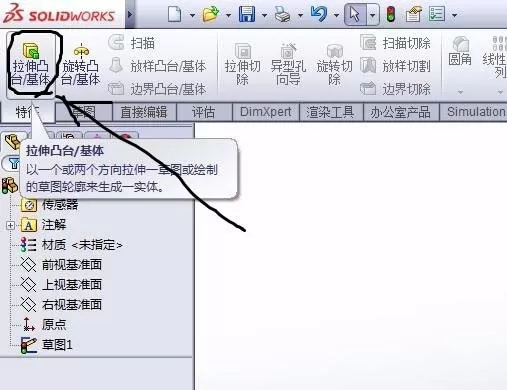
Task: Click the Open file folder icon
Action: tap(211, 15)
